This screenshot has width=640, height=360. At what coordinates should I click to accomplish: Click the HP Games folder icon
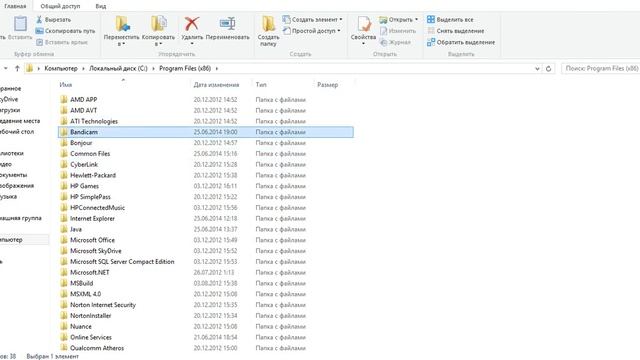point(64,186)
